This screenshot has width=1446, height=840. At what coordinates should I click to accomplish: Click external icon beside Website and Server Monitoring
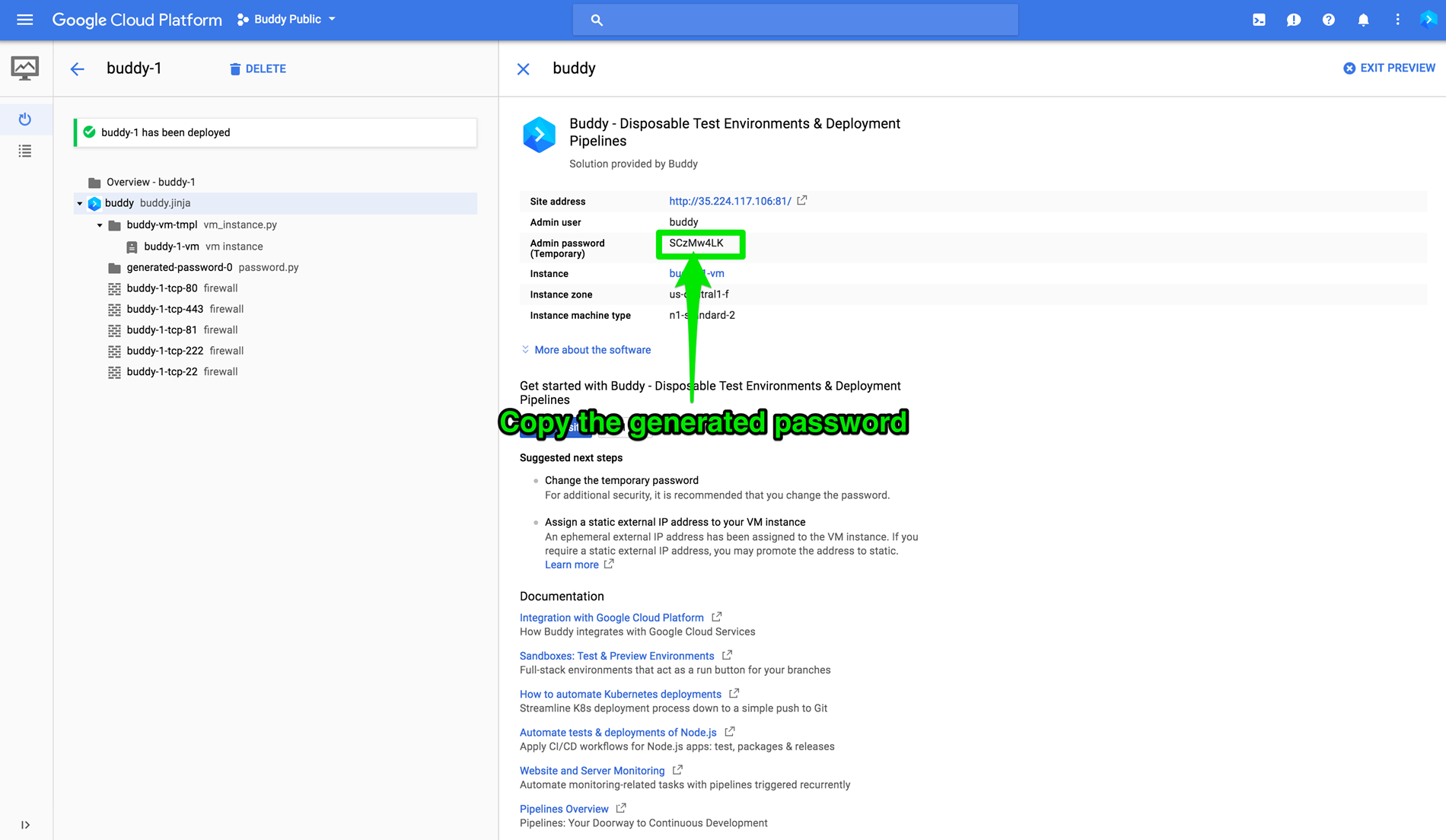(677, 770)
